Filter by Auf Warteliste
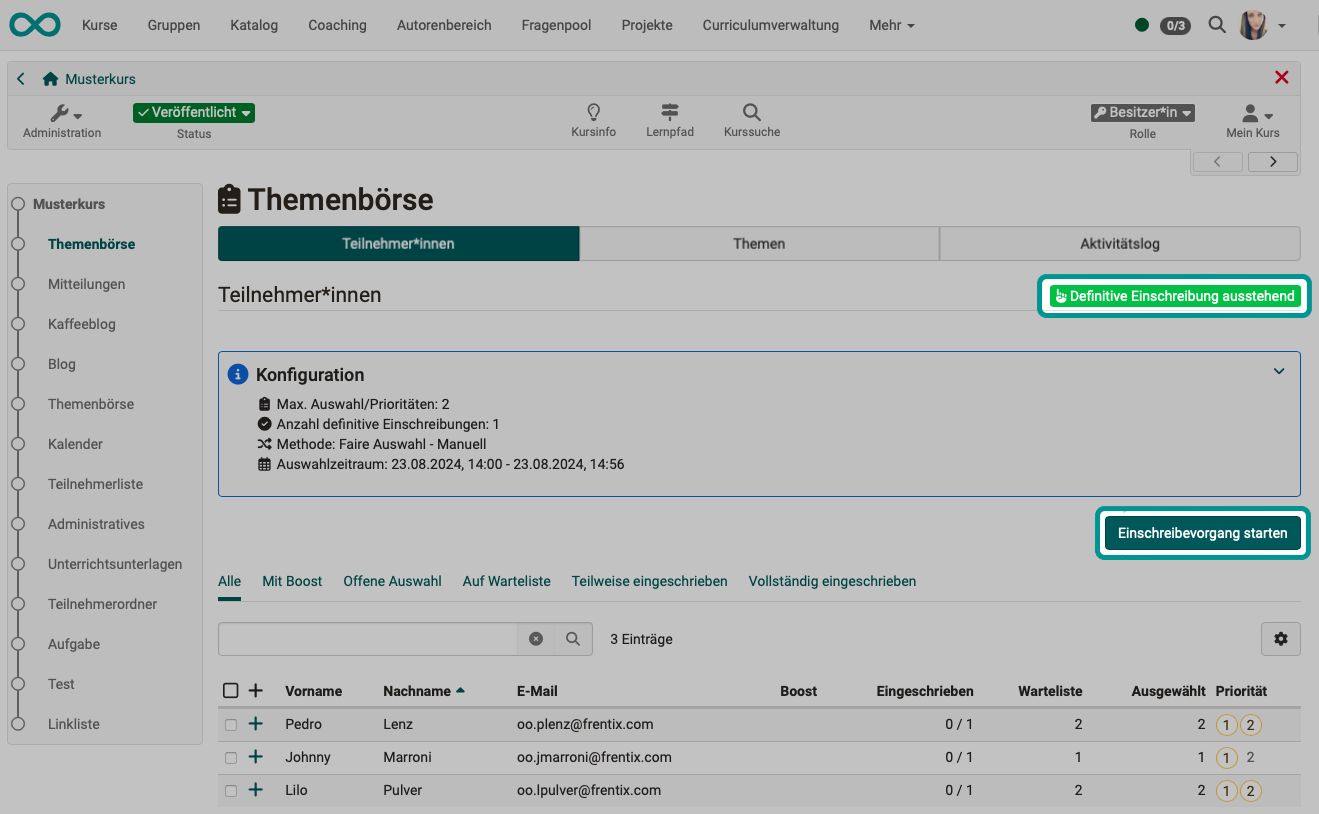Image resolution: width=1319 pixels, height=814 pixels. 506,581
